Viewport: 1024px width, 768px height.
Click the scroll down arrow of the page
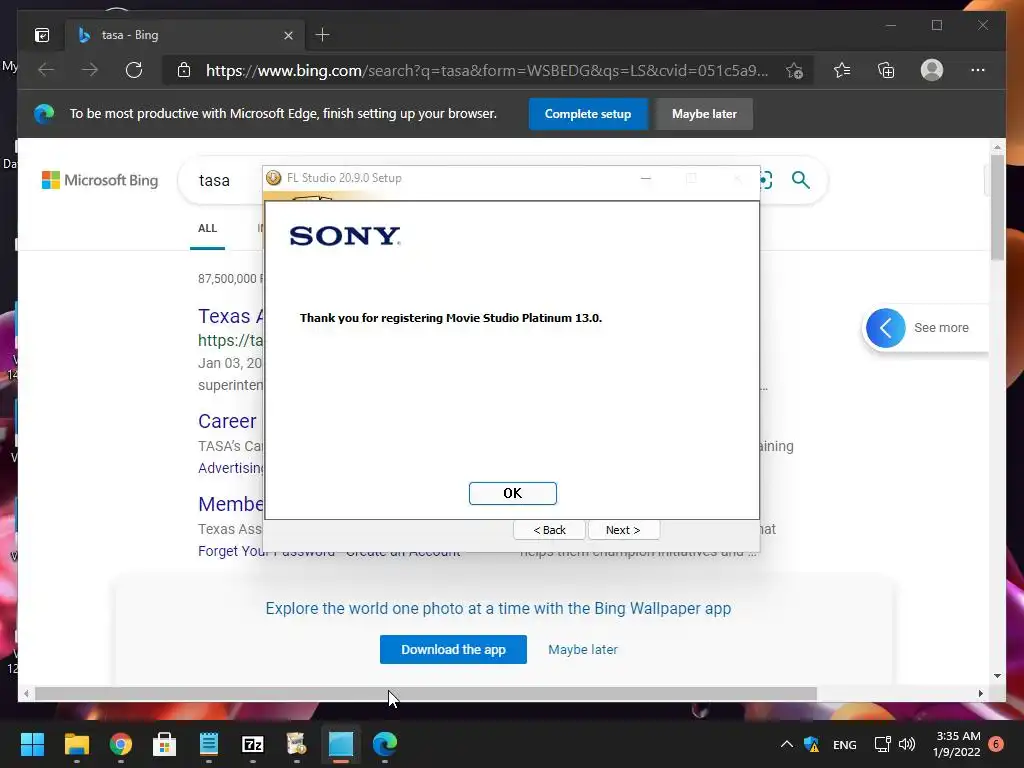click(997, 676)
